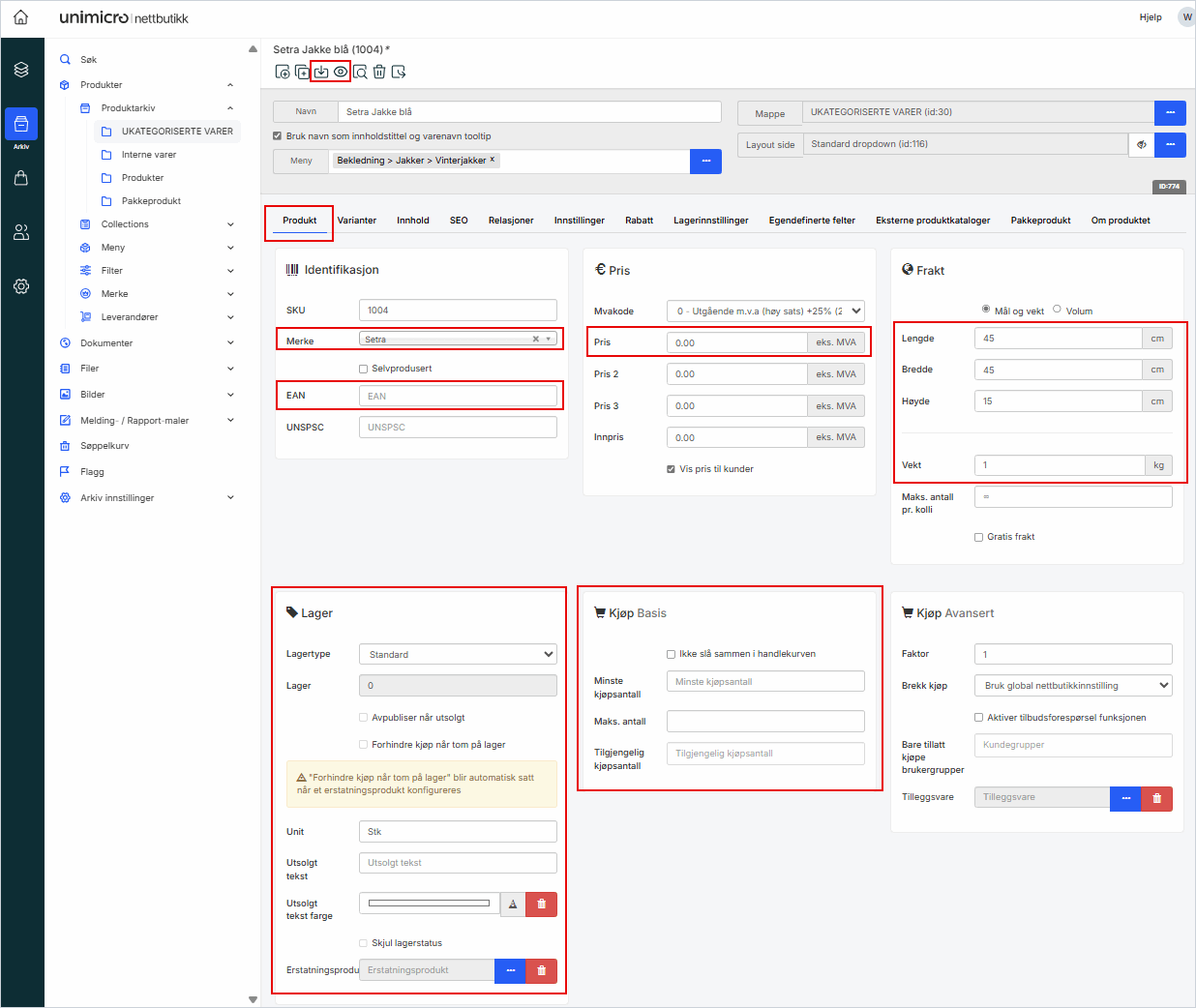This screenshot has width=1196, height=1008.
Task: Click the EAN input field
Action: coord(458,396)
